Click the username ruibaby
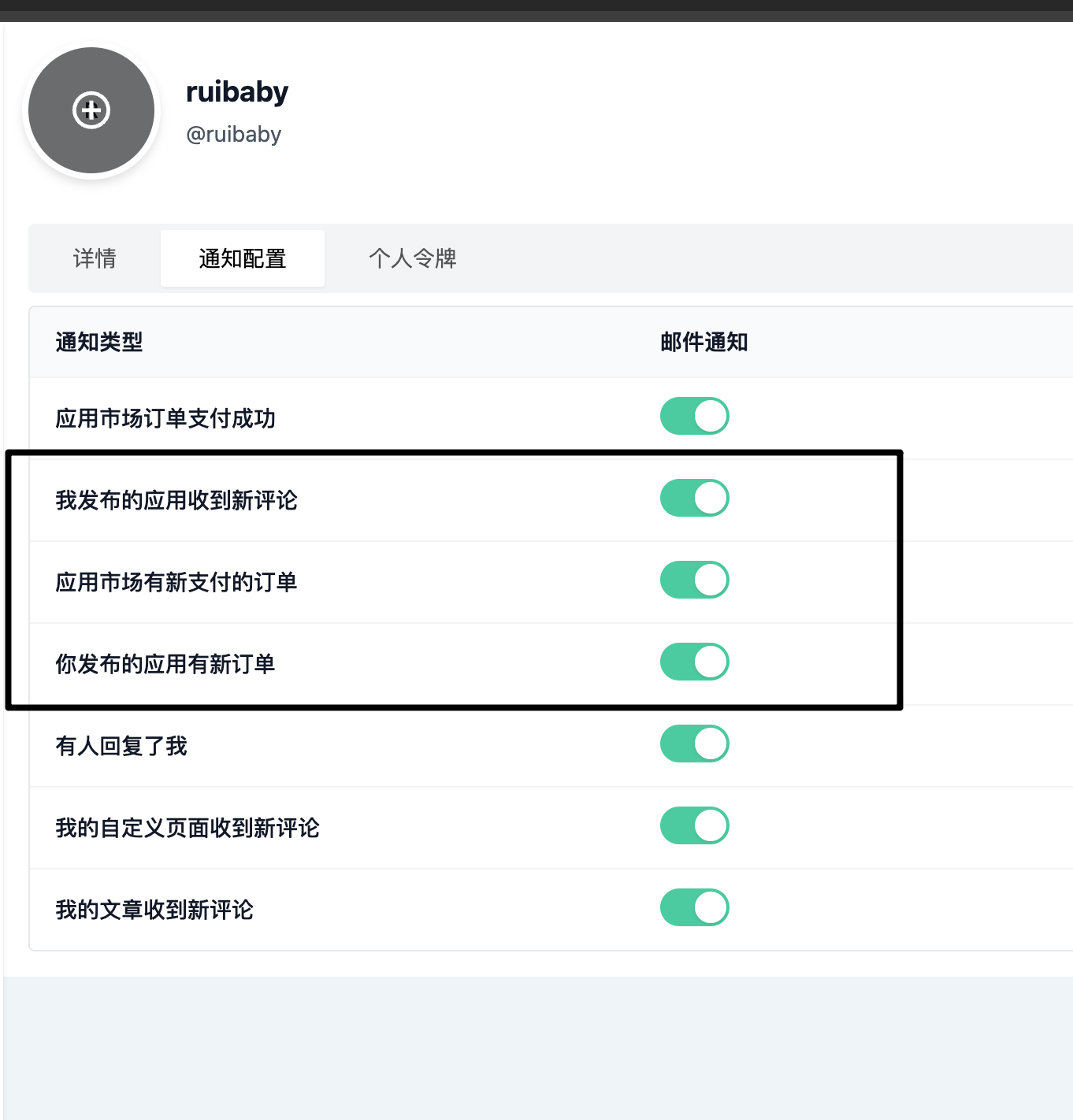 point(237,91)
